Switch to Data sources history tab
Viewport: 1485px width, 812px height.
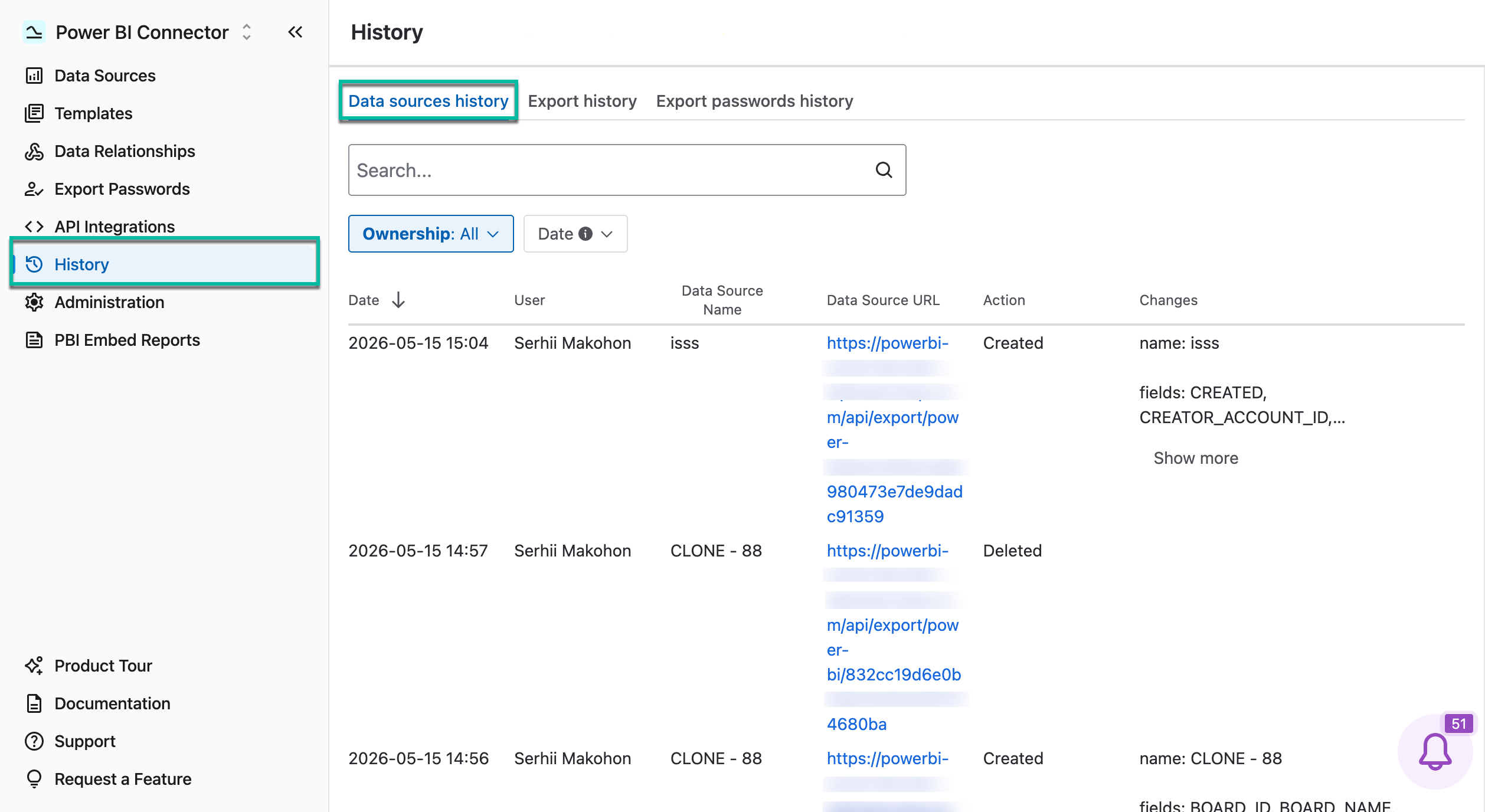click(x=429, y=101)
